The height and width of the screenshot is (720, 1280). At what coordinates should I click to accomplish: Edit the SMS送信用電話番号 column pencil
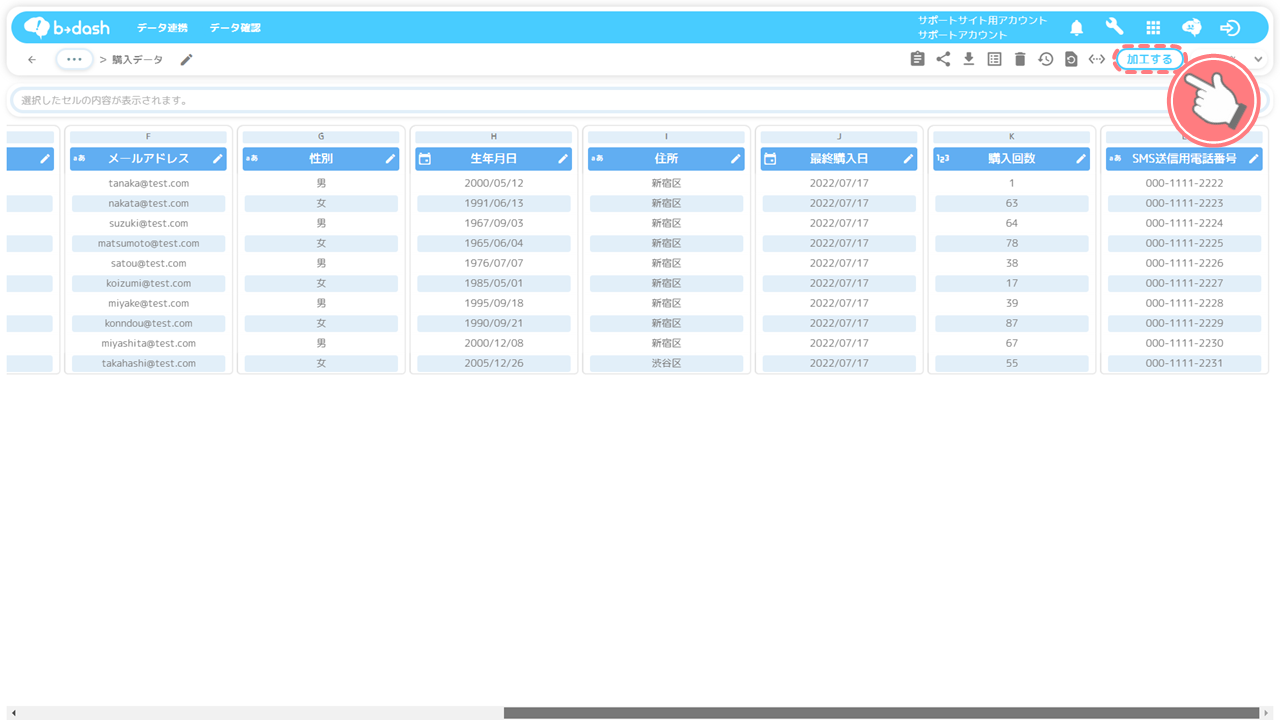click(1254, 159)
